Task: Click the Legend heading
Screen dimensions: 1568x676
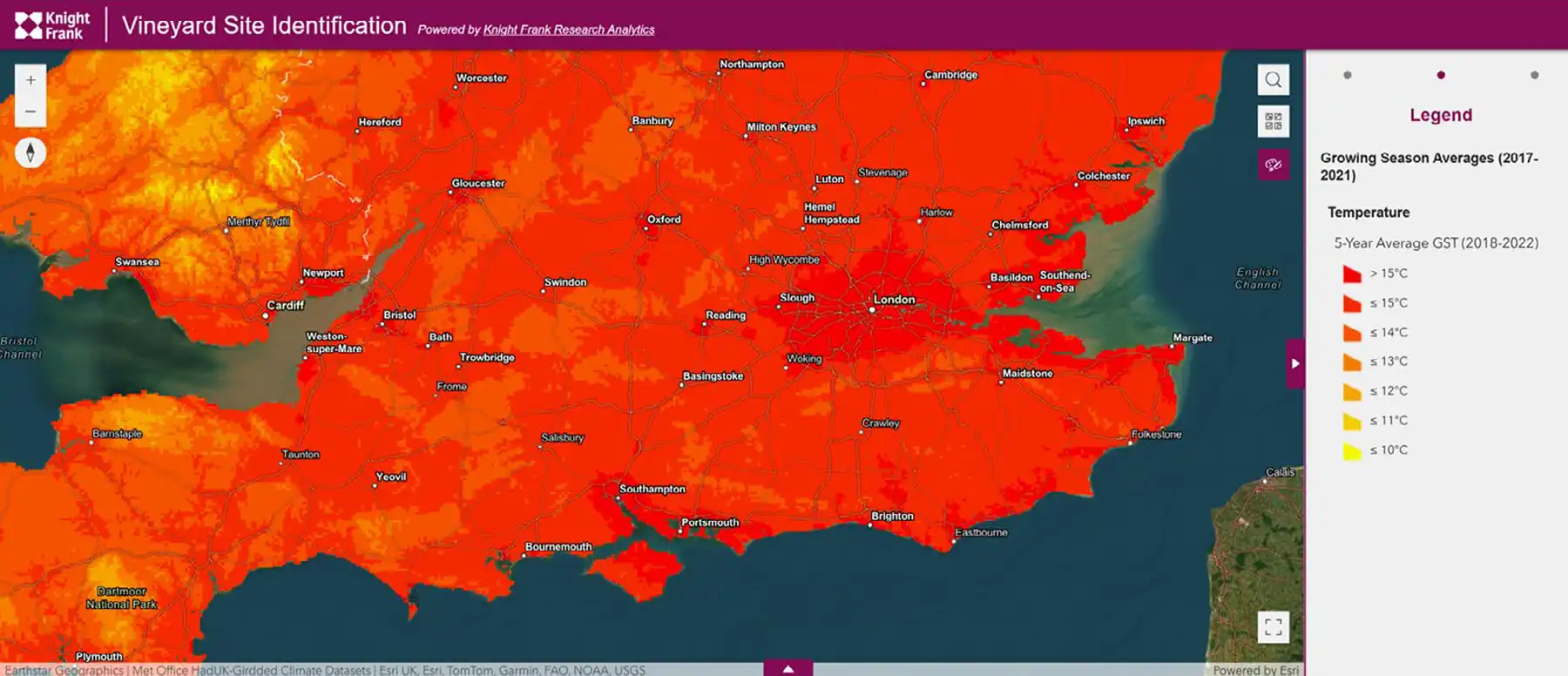Action: [1441, 115]
